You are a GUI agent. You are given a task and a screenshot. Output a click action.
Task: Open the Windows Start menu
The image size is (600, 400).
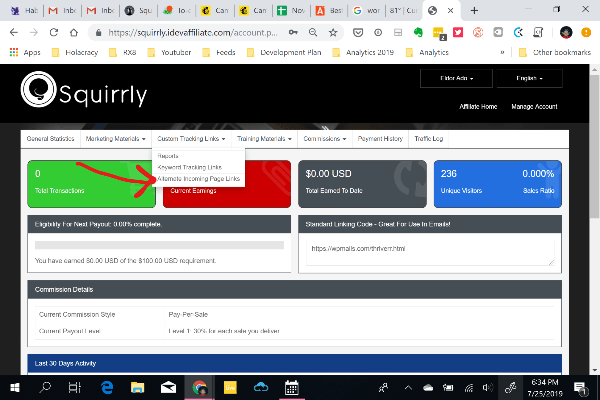click(x=15, y=388)
